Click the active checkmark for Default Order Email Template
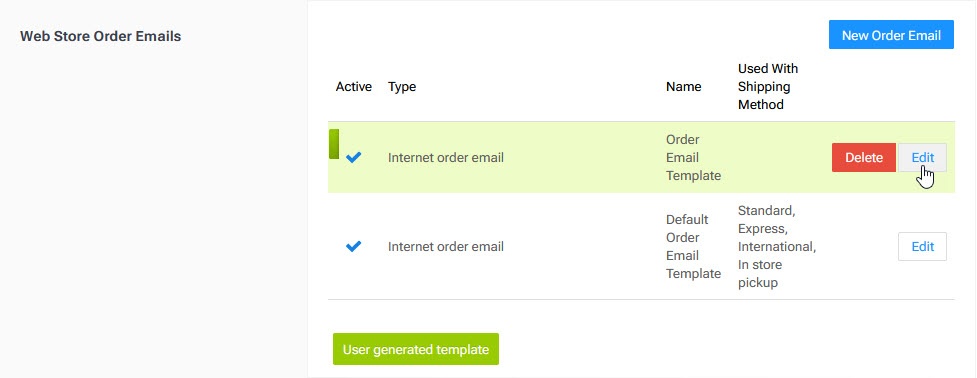977x378 pixels. [353, 247]
